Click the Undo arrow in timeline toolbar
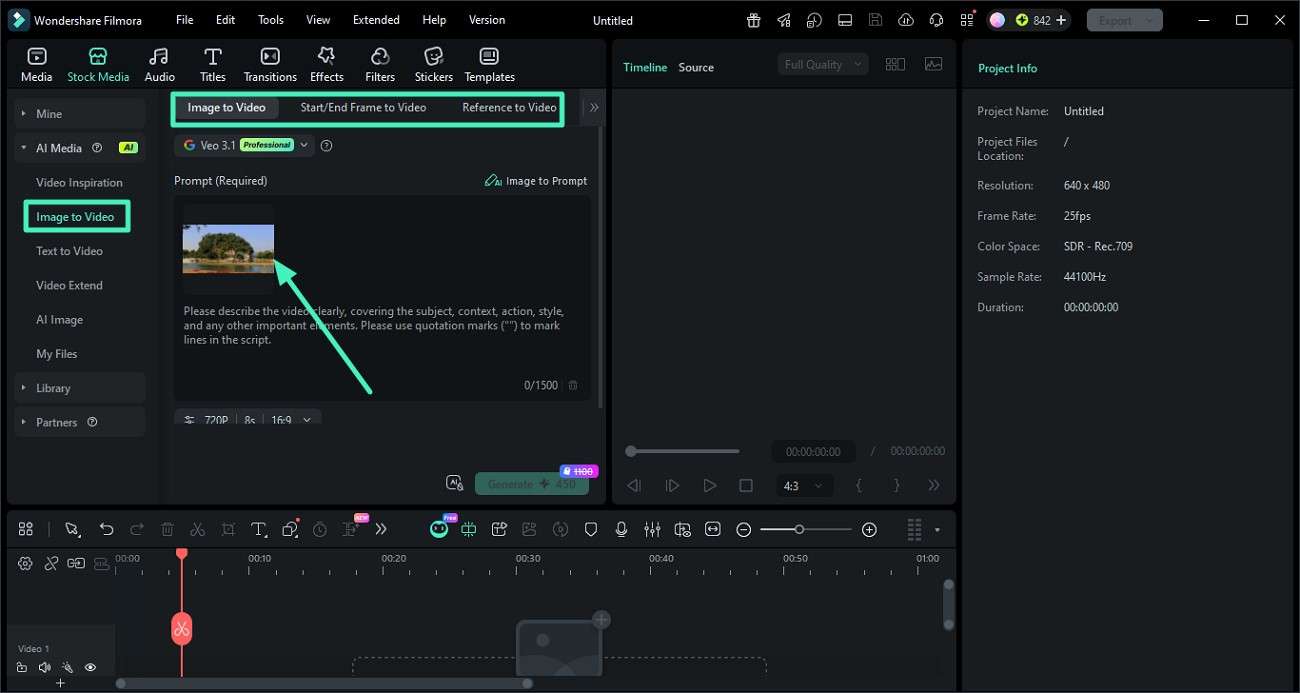The width and height of the screenshot is (1300, 693). 106,530
